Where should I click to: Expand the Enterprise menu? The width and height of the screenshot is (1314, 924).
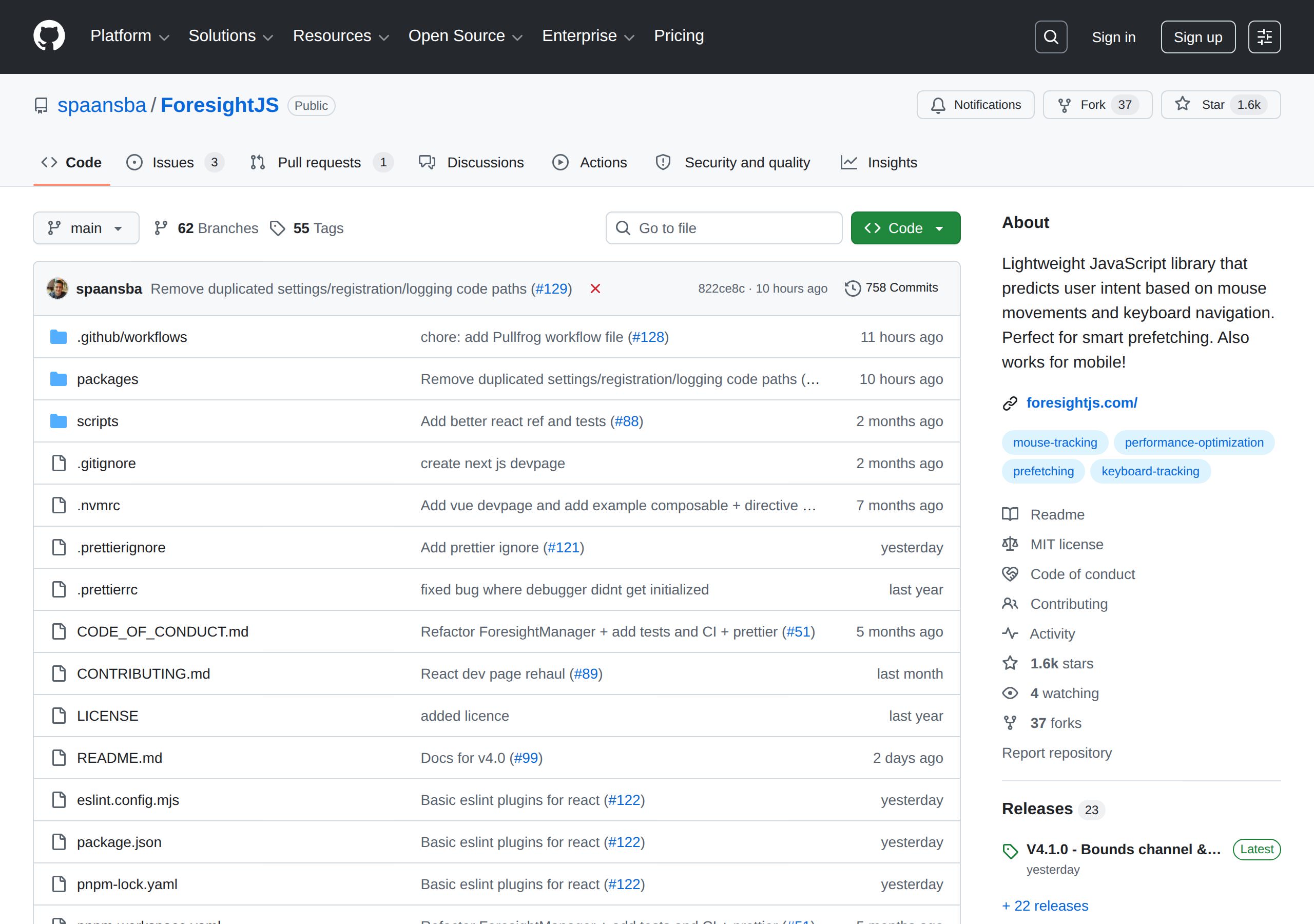[588, 36]
